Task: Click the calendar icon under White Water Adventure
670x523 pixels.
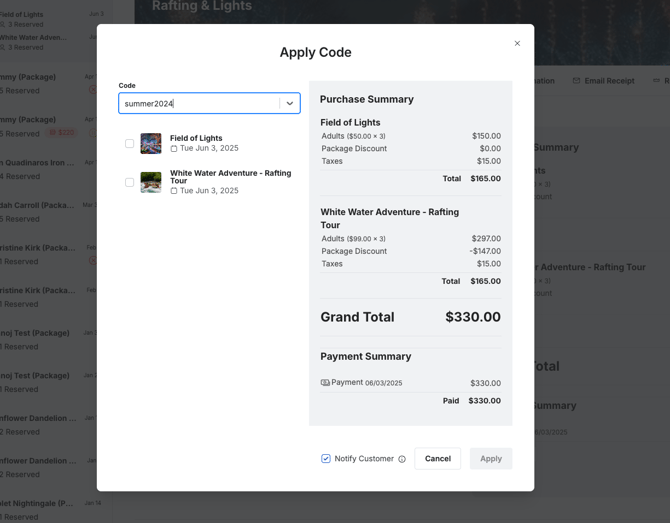Action: coord(174,191)
